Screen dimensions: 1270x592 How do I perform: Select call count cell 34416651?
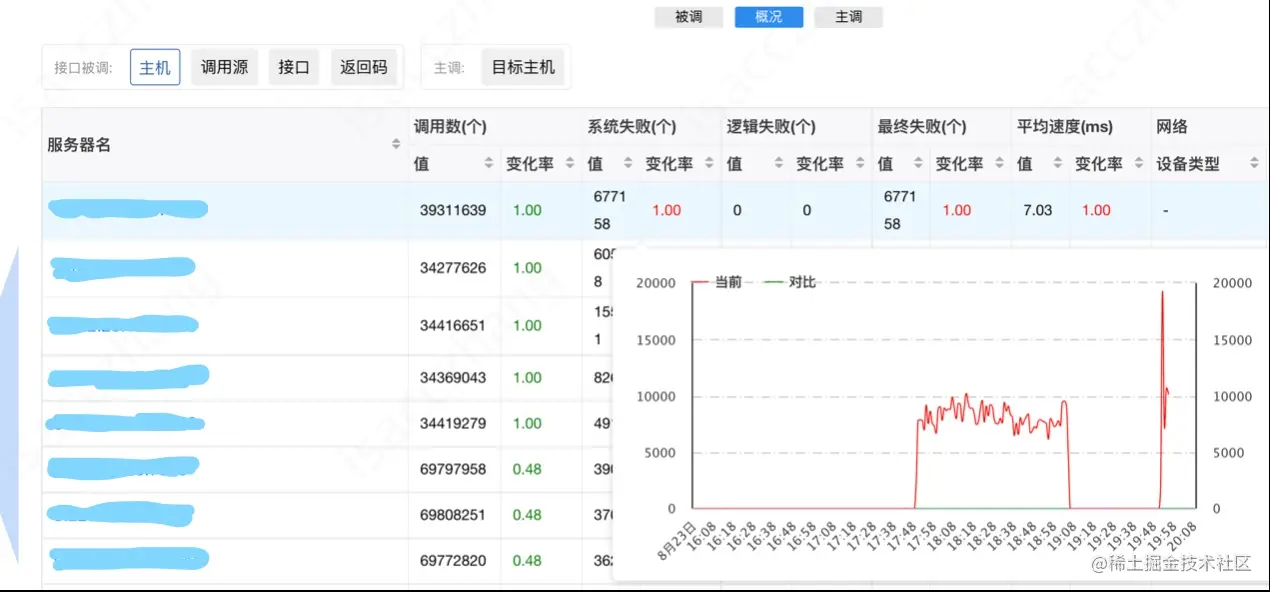point(453,326)
